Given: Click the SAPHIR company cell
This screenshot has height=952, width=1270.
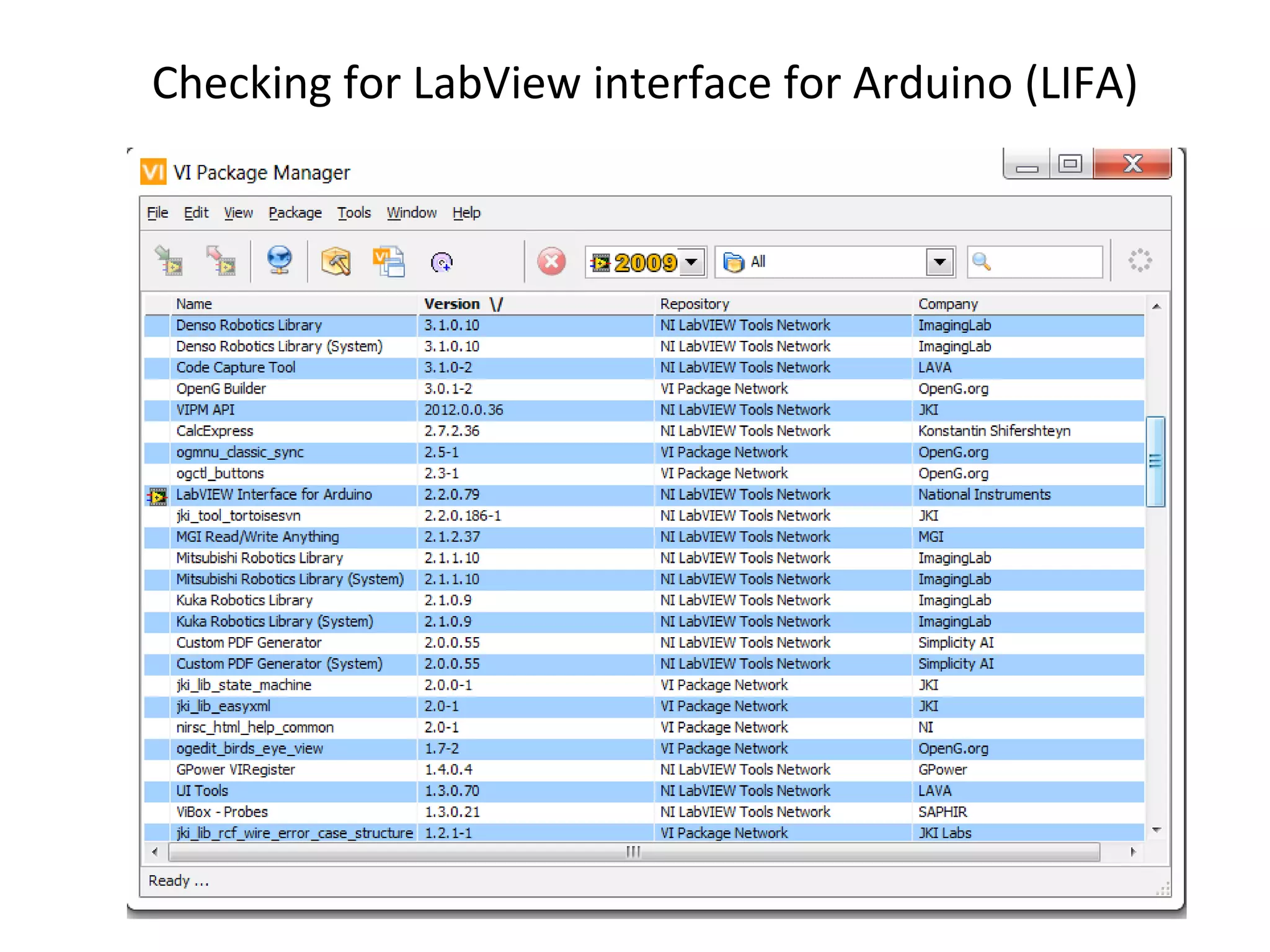Looking at the screenshot, I should tap(1029, 812).
